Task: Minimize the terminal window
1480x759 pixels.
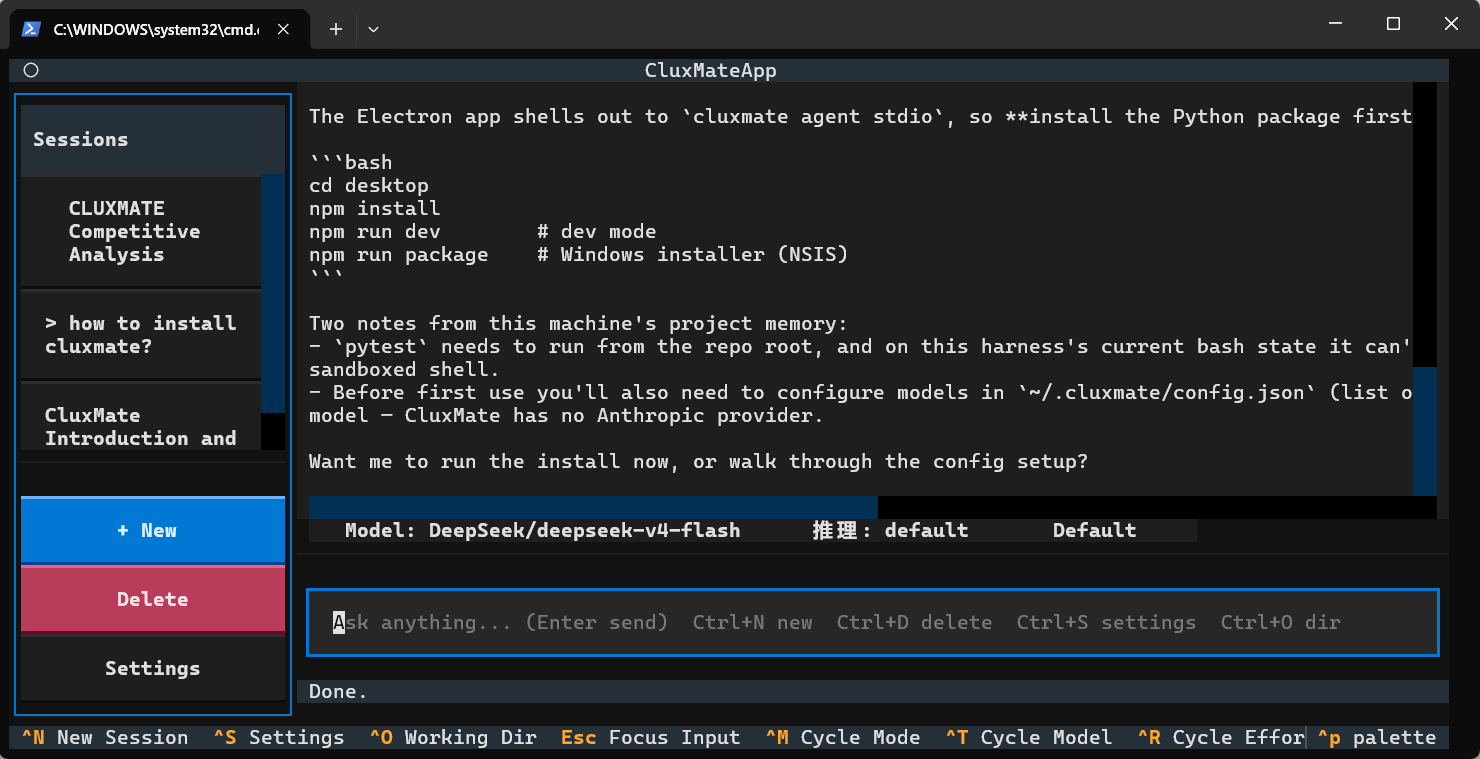Action: pos(1334,23)
